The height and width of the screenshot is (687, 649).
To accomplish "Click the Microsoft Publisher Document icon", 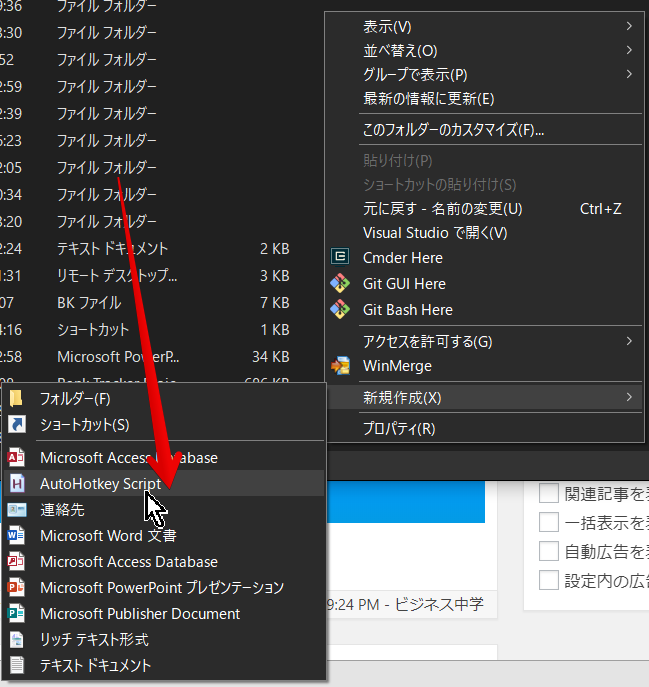I will point(17,614).
